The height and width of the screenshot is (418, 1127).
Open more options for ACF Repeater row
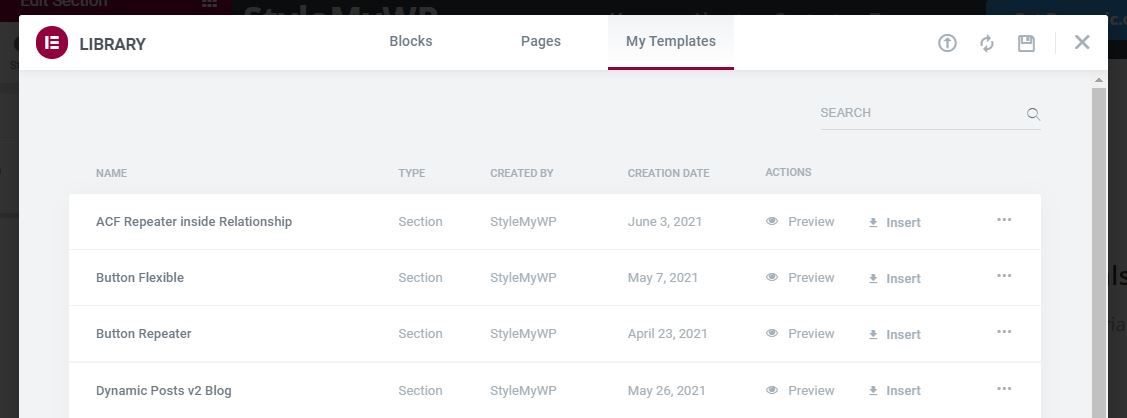pyautogui.click(x=1004, y=219)
